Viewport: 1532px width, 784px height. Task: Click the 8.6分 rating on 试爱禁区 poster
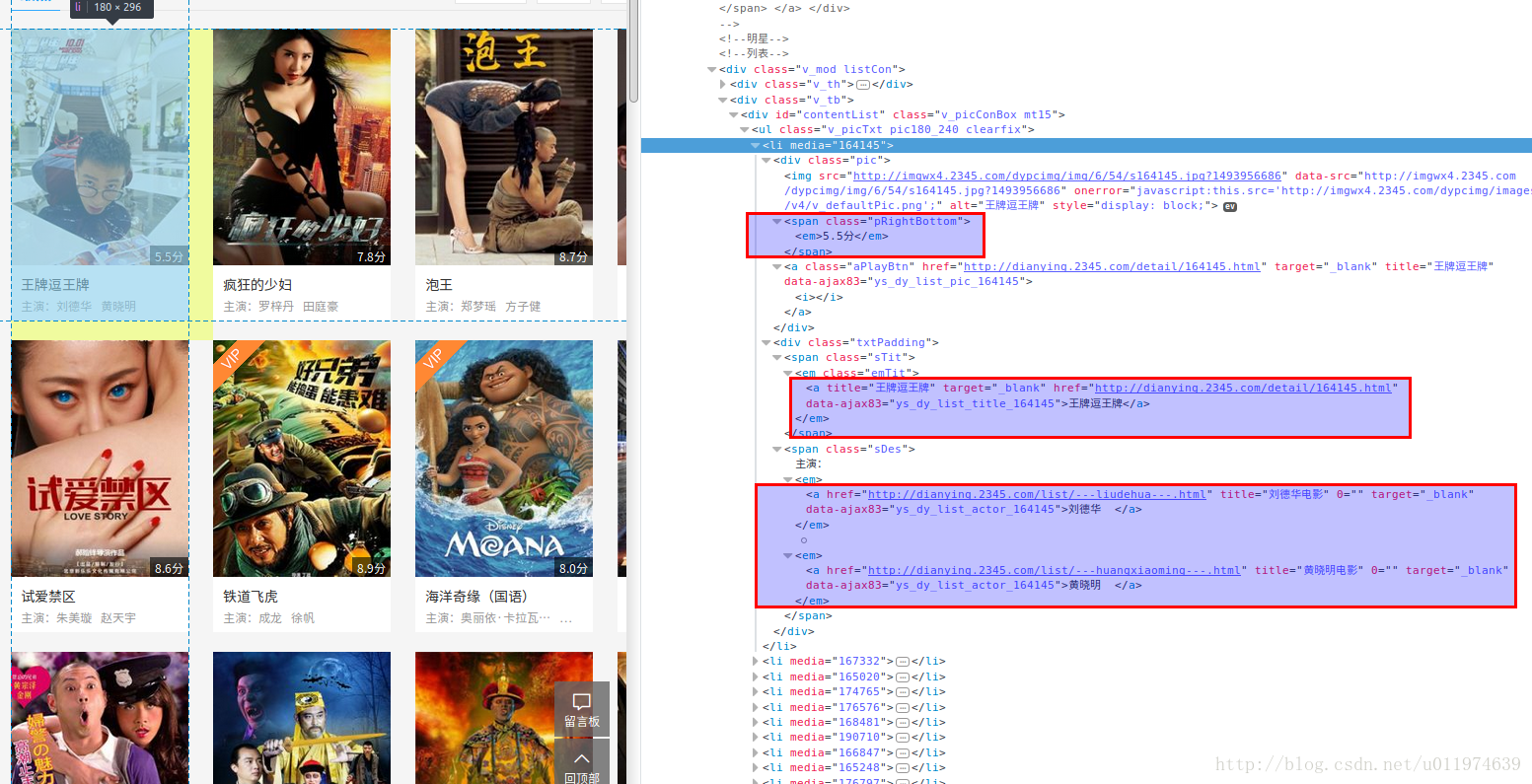coord(169,568)
